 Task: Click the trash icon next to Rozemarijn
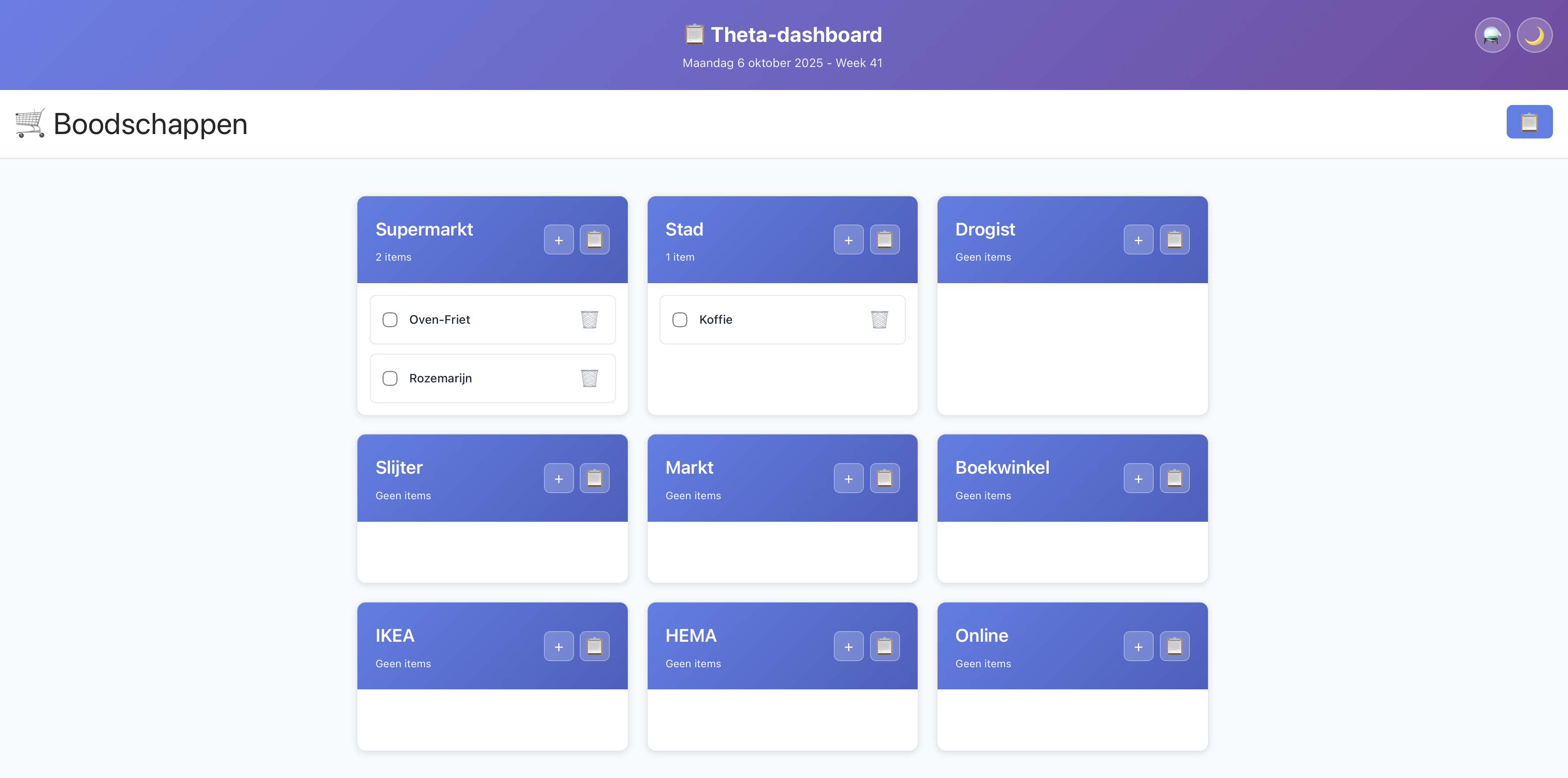589,378
